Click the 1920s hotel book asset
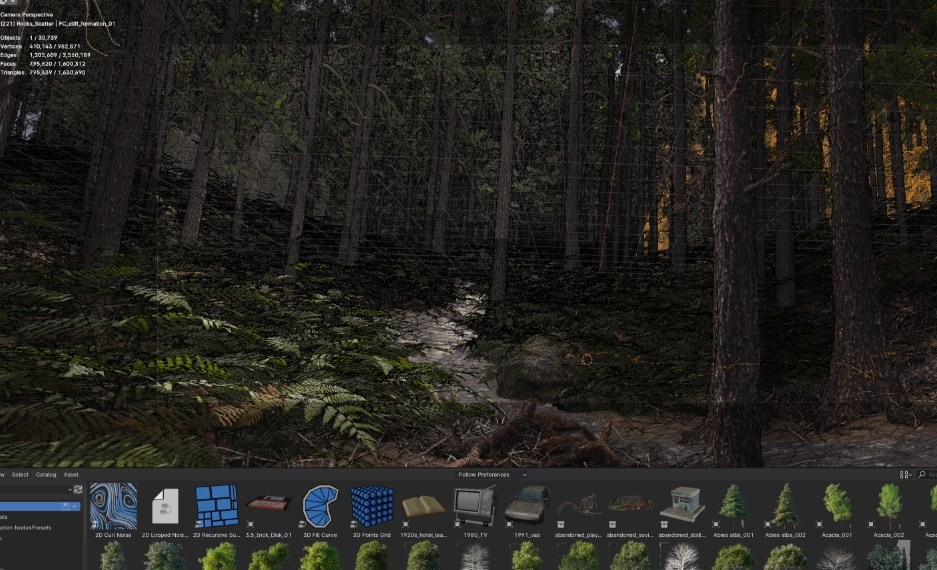 (423, 507)
